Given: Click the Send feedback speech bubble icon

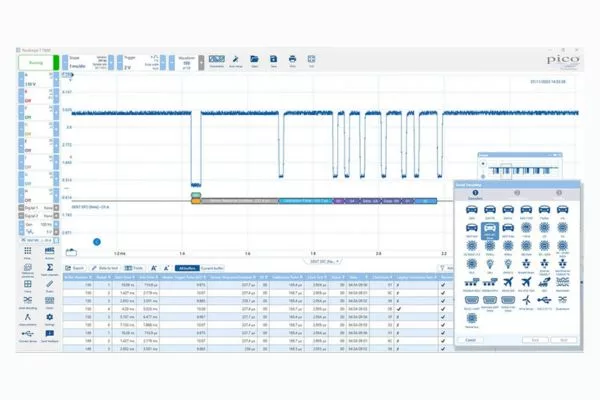Looking at the screenshot, I should click(50, 335).
